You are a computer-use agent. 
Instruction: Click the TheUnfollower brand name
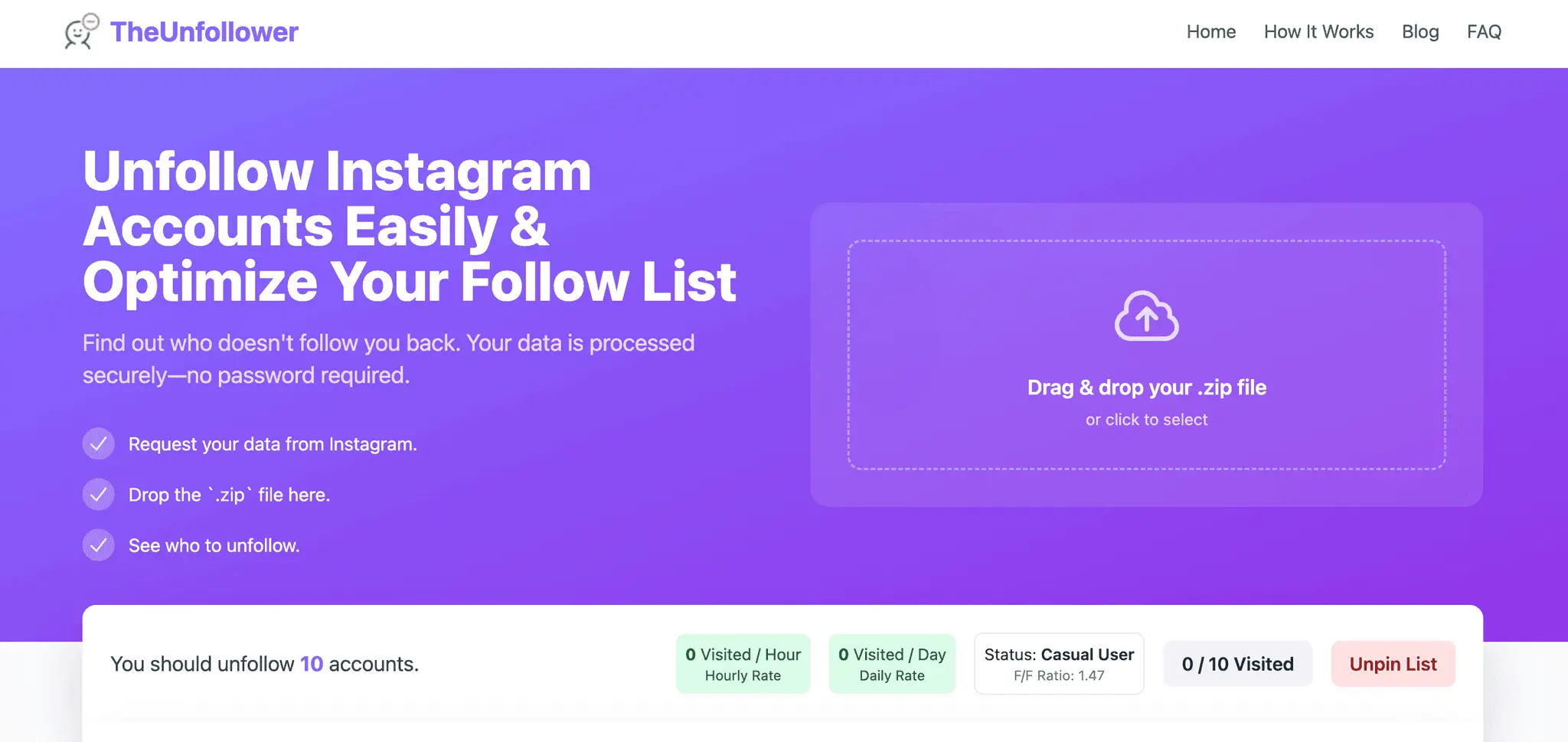tap(204, 31)
